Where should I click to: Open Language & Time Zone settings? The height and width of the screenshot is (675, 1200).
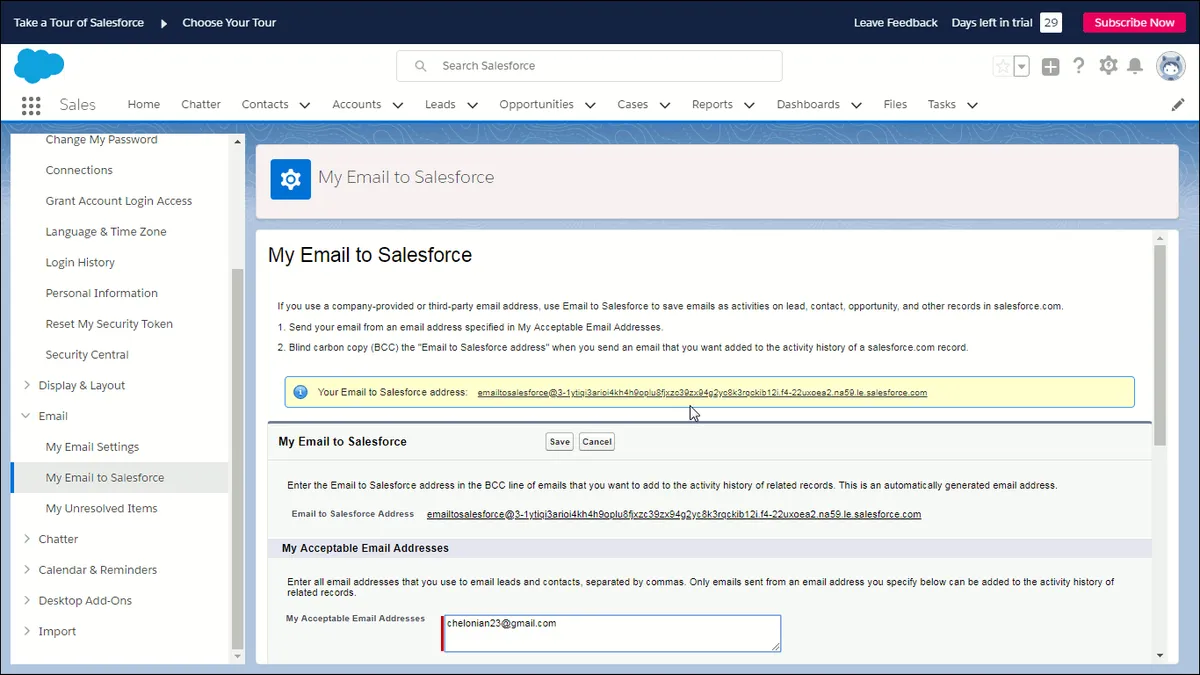pos(106,232)
